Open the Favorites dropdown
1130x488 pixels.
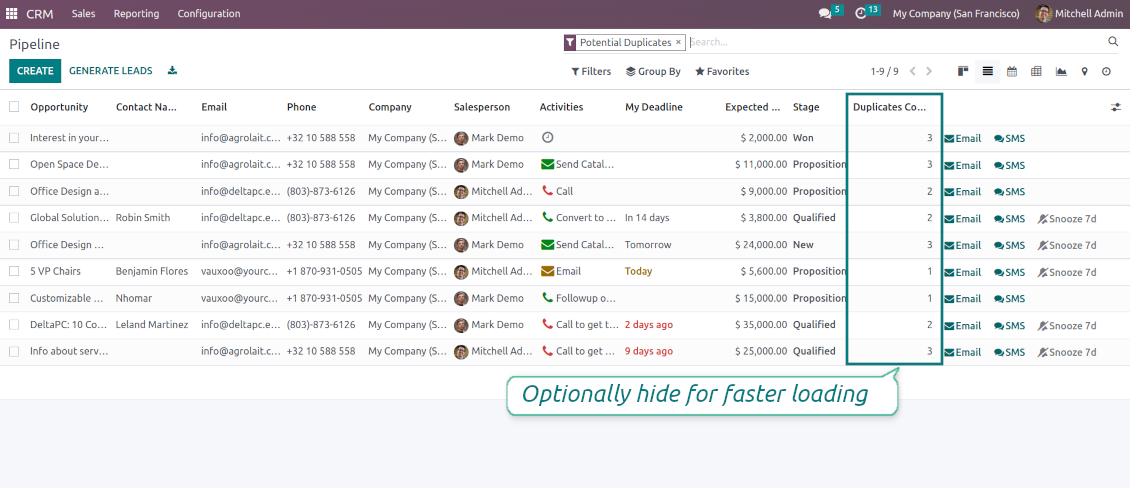click(x=722, y=72)
